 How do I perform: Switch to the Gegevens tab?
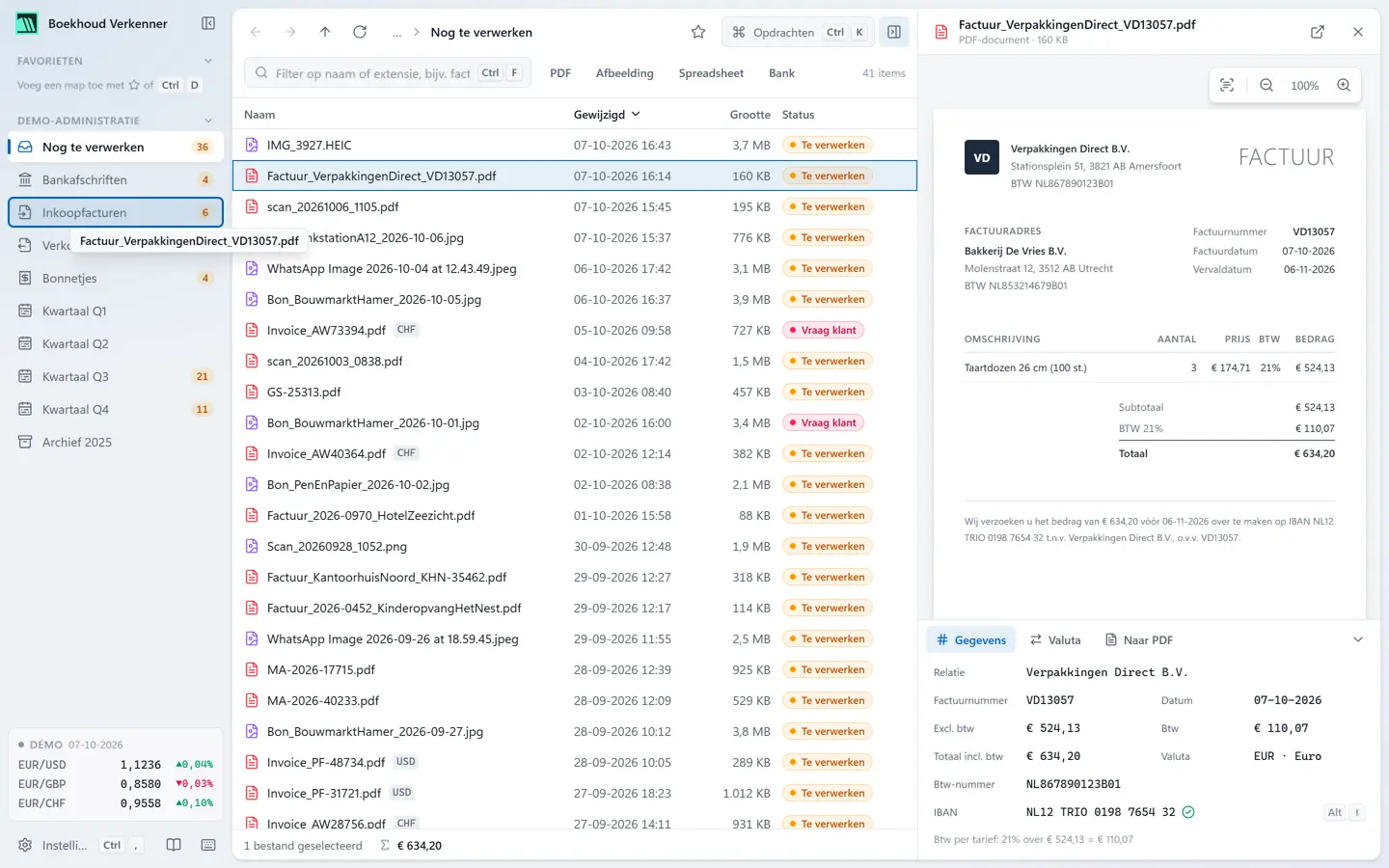coord(971,639)
